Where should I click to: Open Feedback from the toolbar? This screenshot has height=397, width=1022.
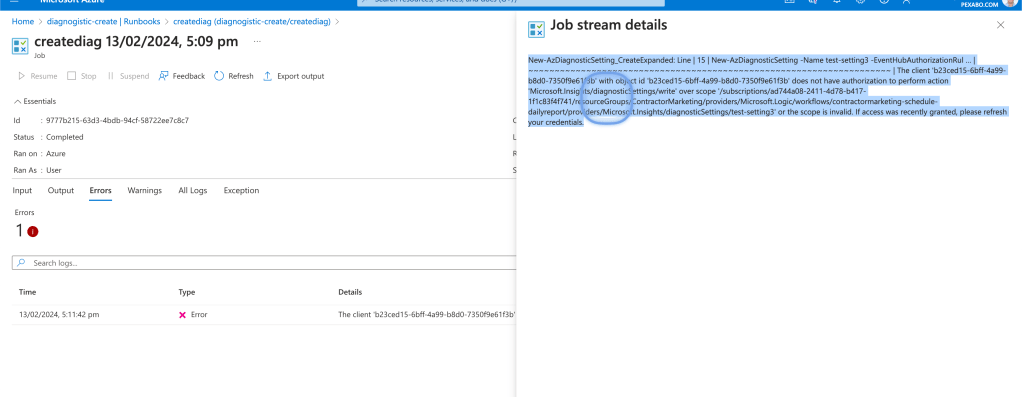click(x=182, y=76)
